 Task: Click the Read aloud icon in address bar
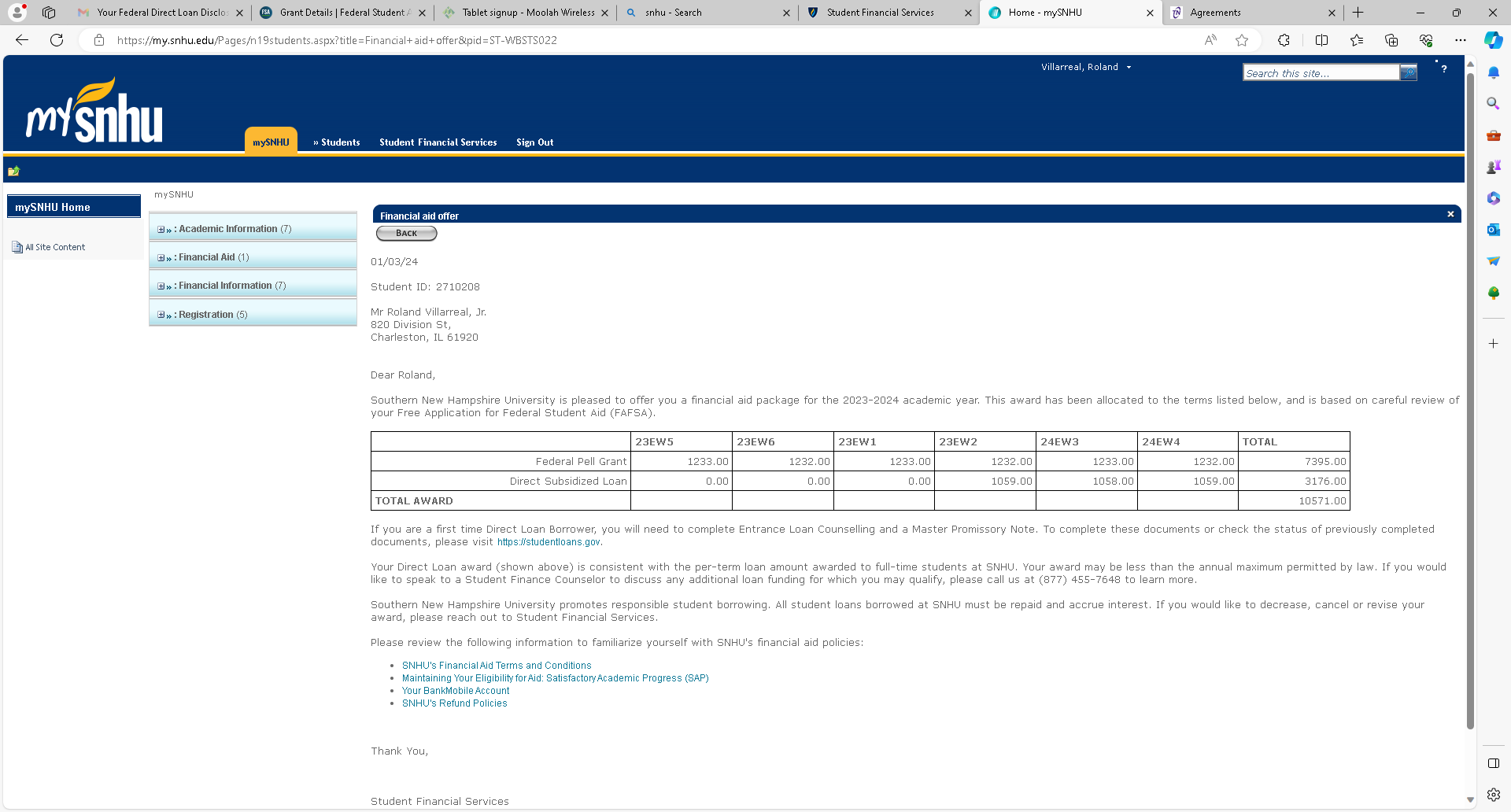pyautogui.click(x=1210, y=40)
